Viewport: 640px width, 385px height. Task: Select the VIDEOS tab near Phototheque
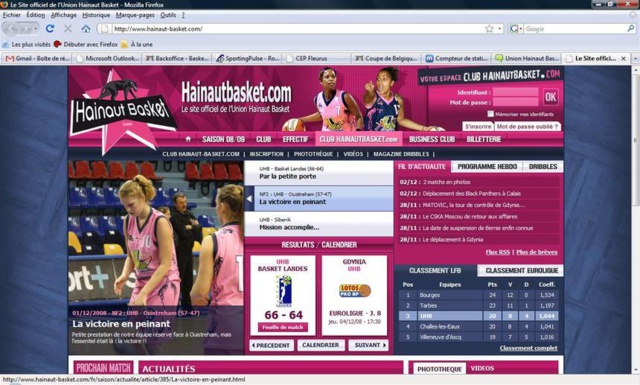click(x=482, y=368)
